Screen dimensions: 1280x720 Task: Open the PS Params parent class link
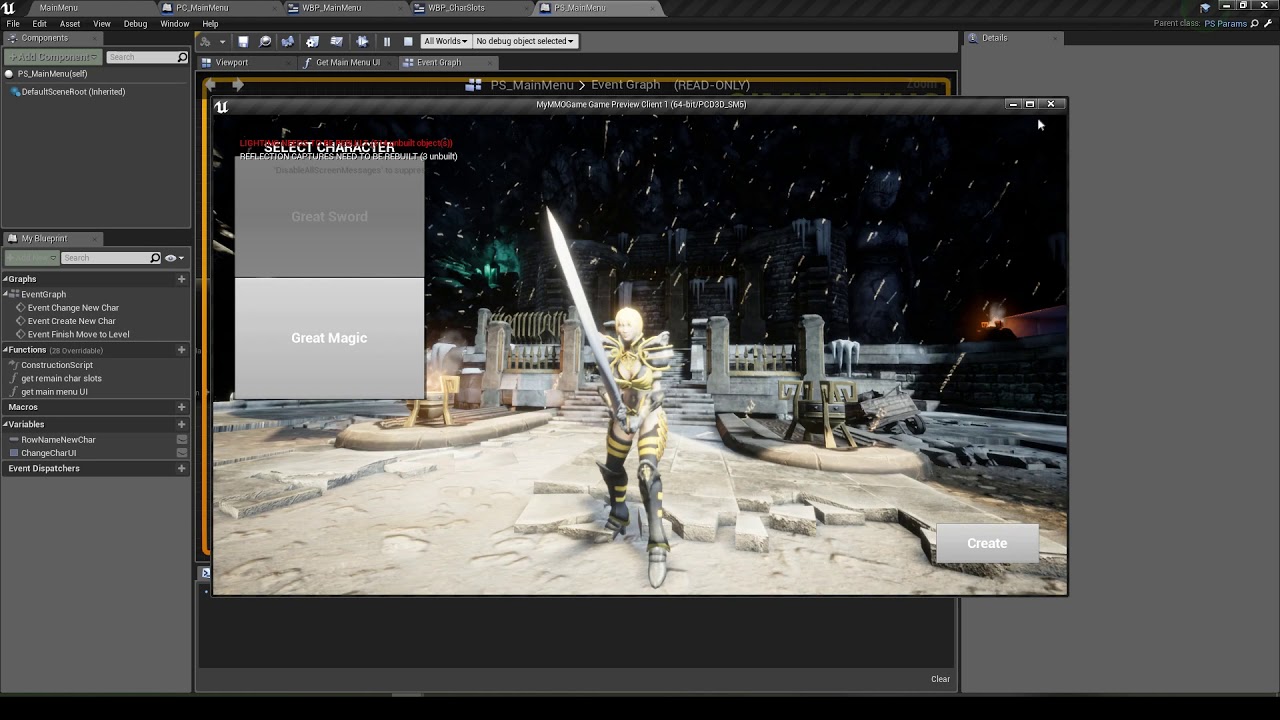[1225, 23]
